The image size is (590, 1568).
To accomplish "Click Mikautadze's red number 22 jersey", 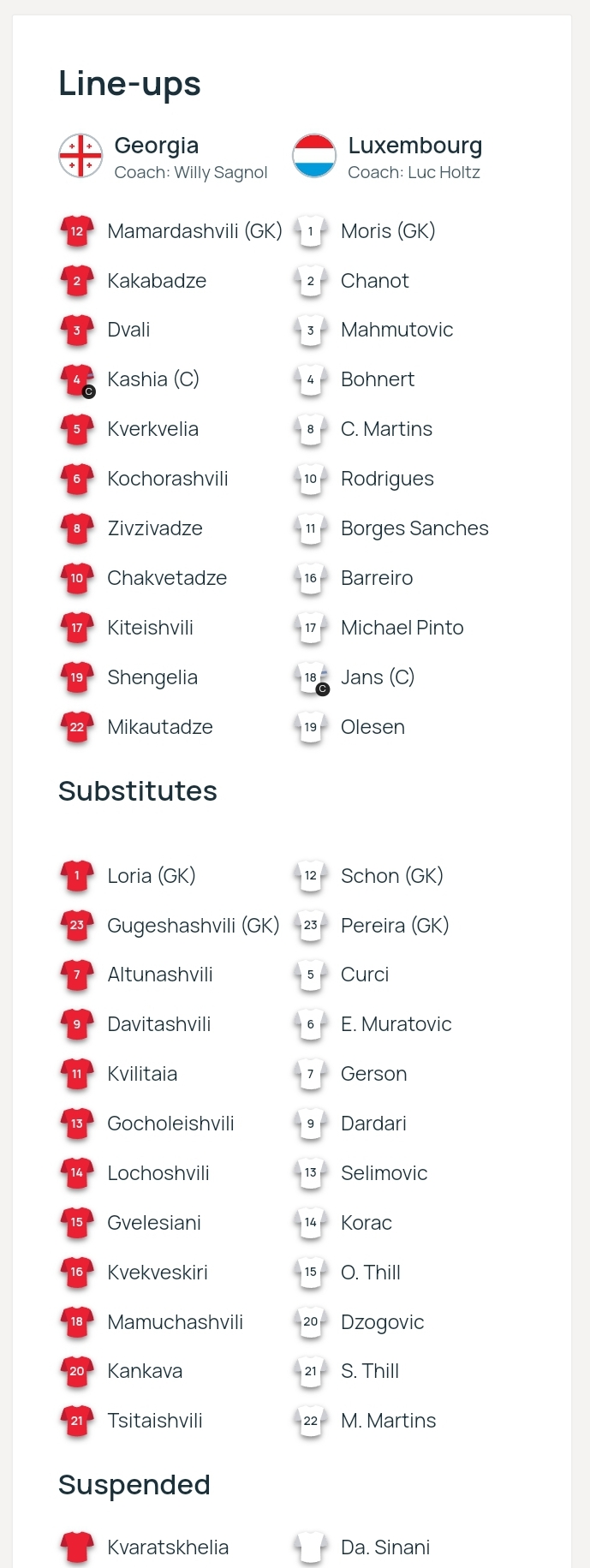I will (x=77, y=727).
